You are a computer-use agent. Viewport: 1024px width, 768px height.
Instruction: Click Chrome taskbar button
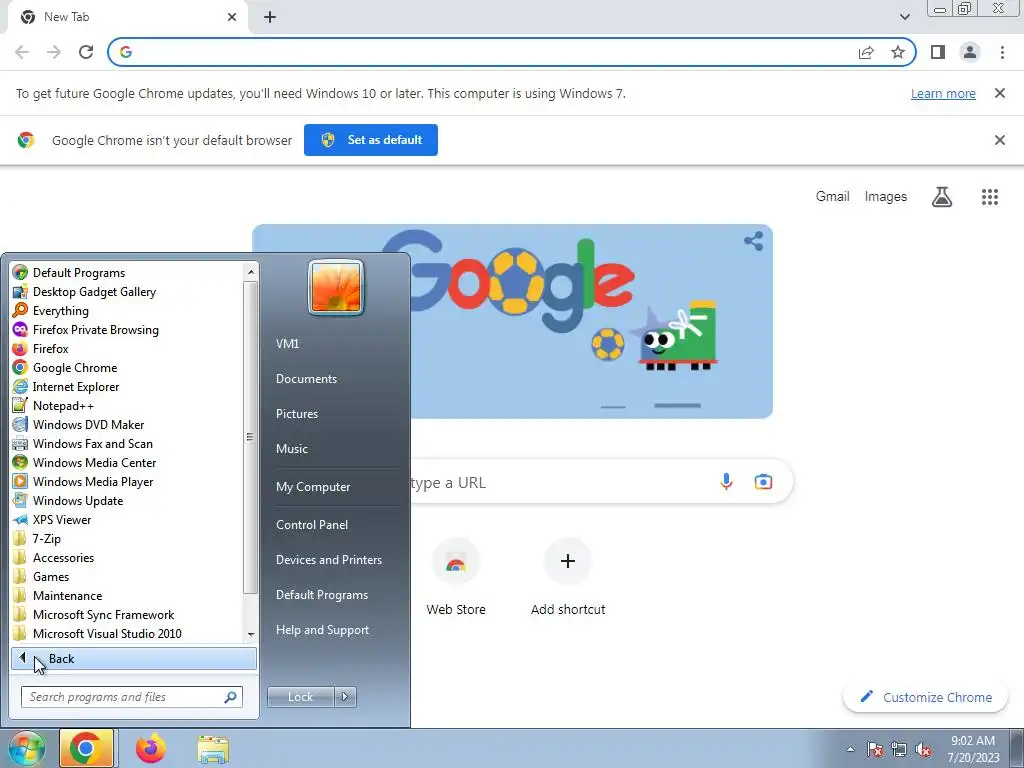86,748
